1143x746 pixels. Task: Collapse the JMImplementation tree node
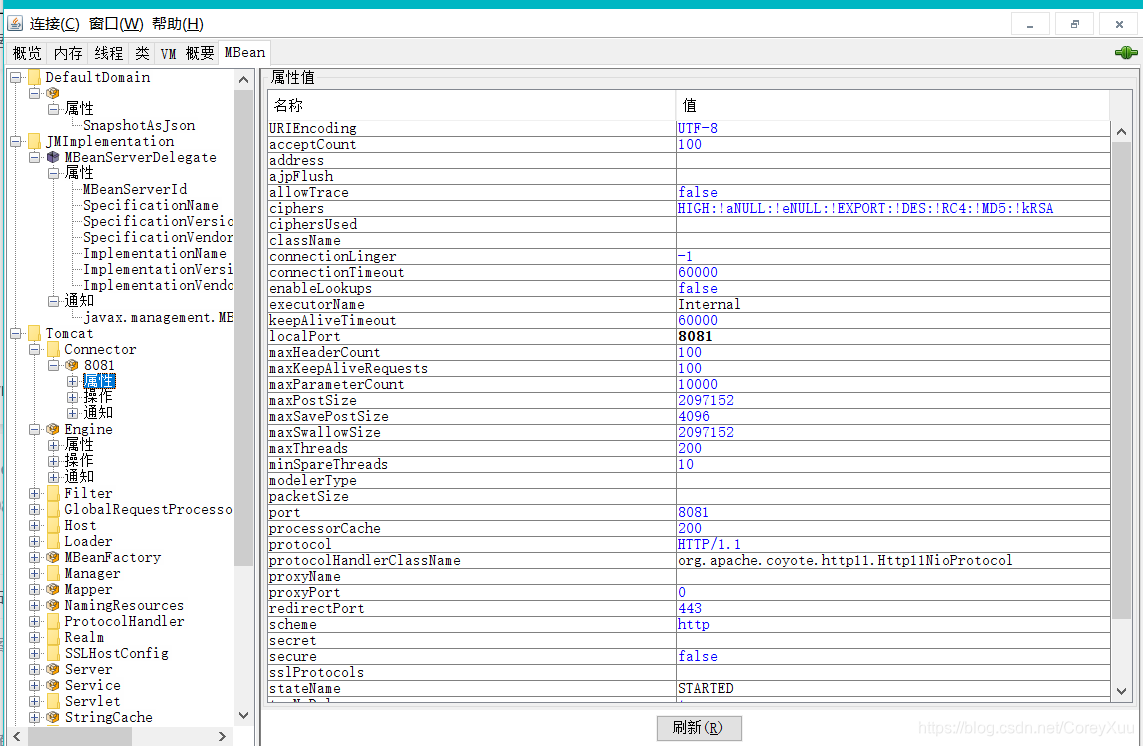click(15, 141)
